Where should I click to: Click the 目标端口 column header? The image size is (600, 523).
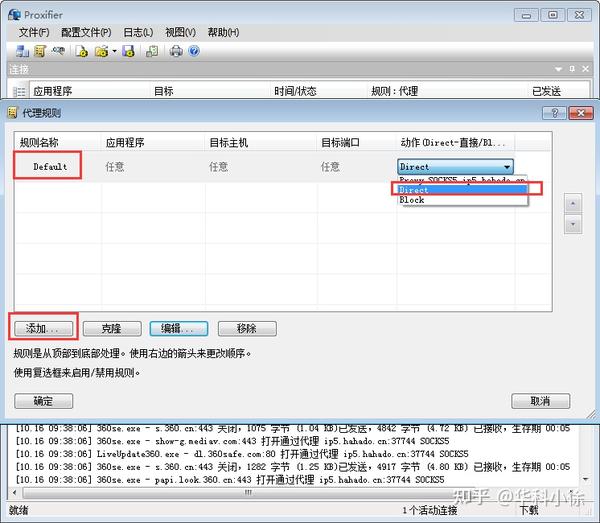(x=356, y=143)
